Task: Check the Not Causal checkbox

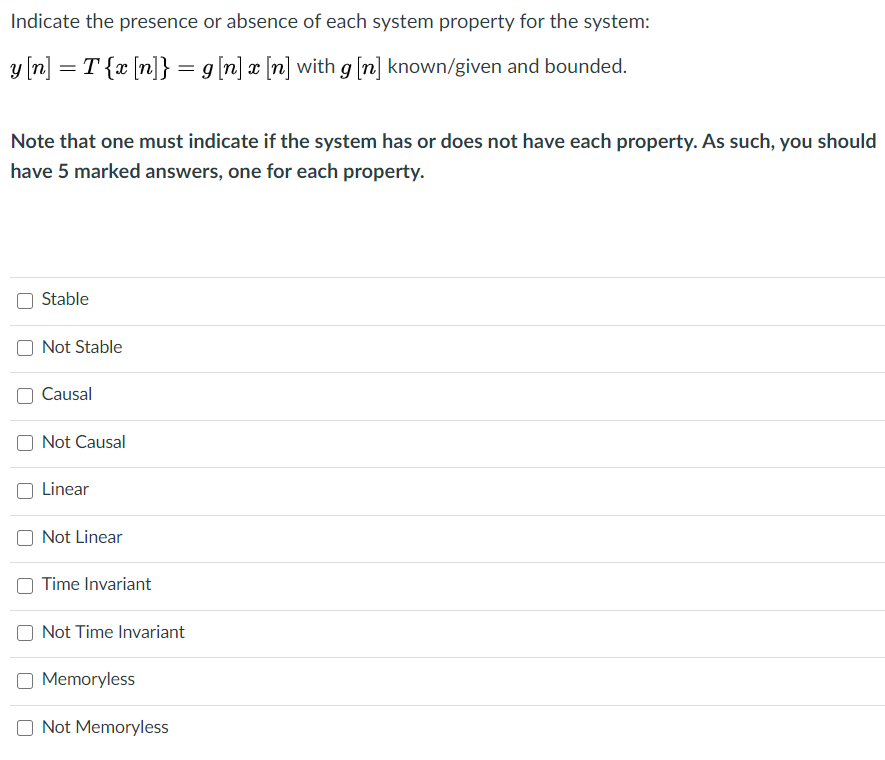Action: (x=24, y=443)
